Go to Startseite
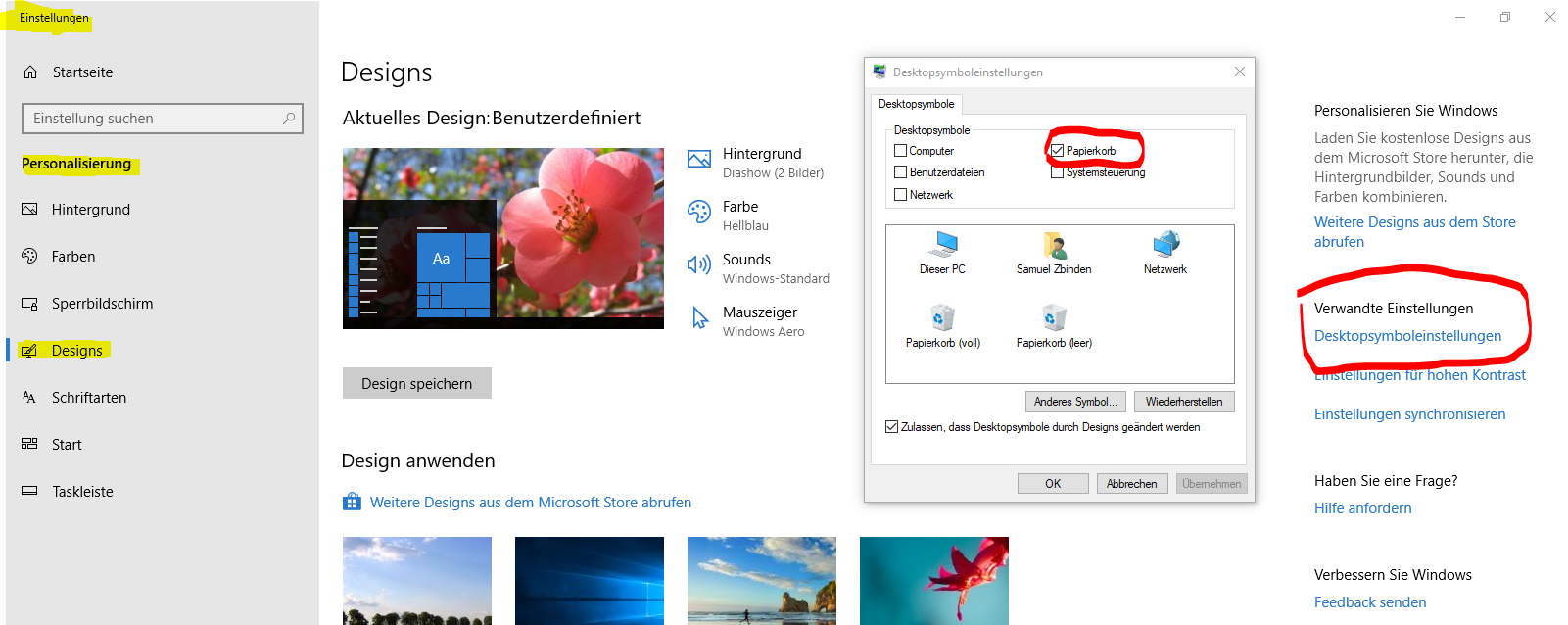 pos(82,72)
